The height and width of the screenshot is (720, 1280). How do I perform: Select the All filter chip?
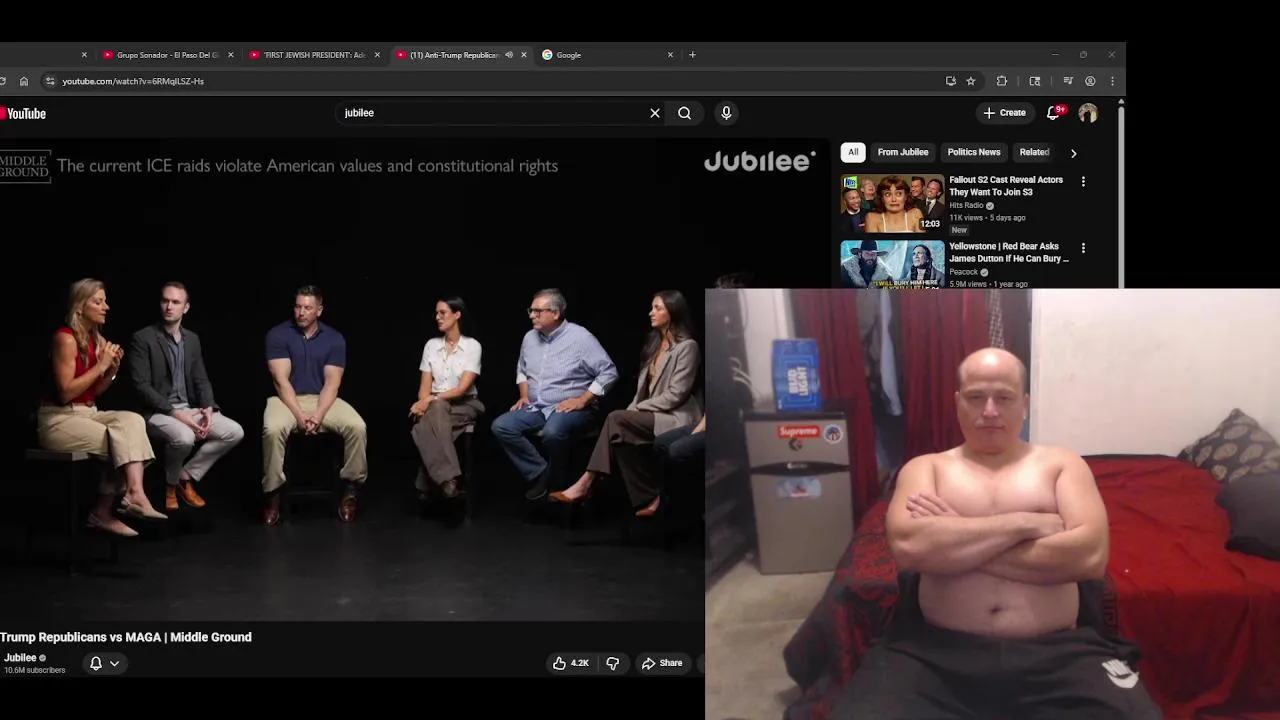click(853, 152)
